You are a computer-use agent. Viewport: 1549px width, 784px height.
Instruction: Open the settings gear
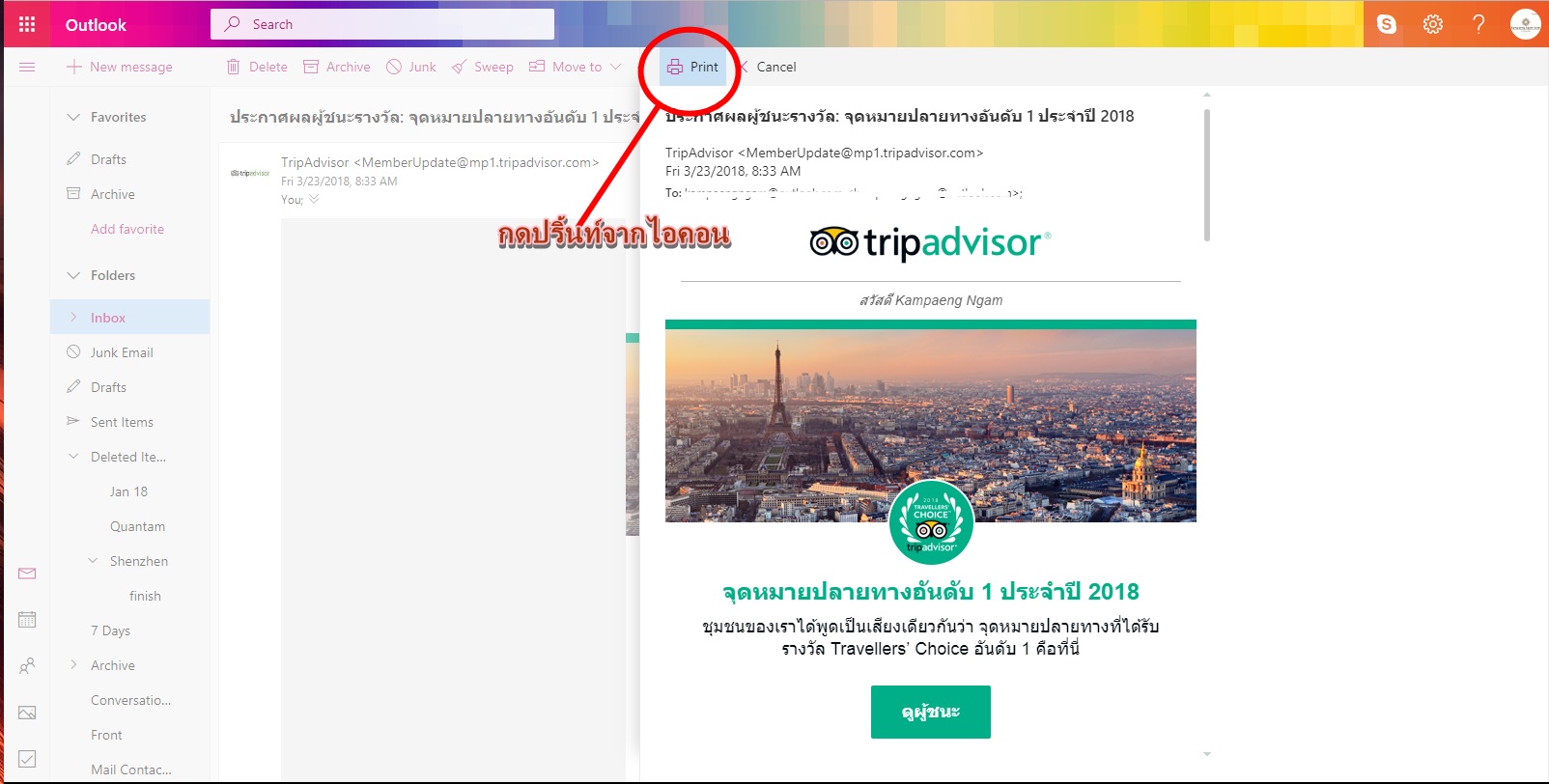click(x=1433, y=24)
